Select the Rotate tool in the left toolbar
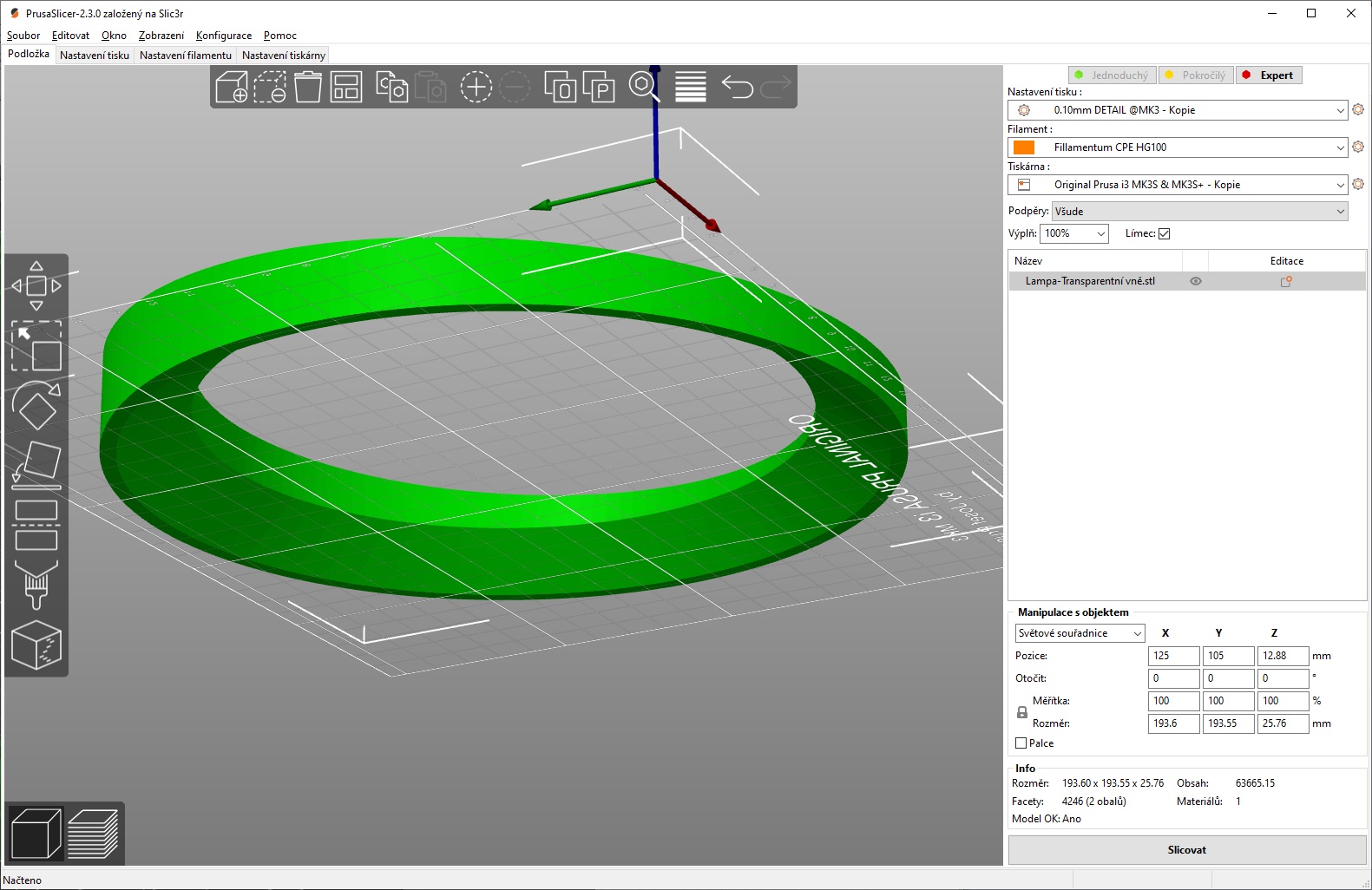 point(36,406)
